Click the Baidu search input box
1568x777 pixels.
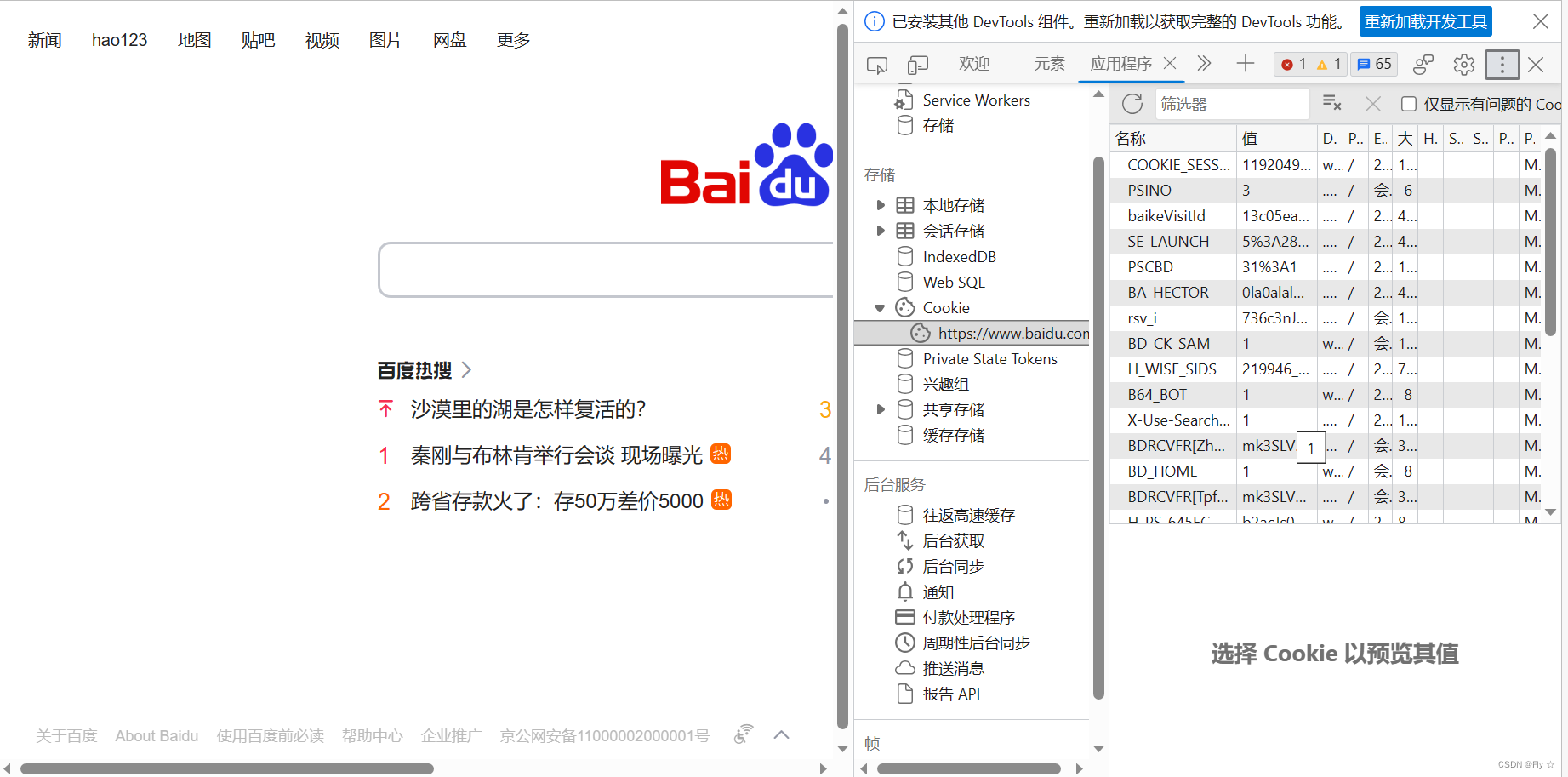tap(606, 270)
